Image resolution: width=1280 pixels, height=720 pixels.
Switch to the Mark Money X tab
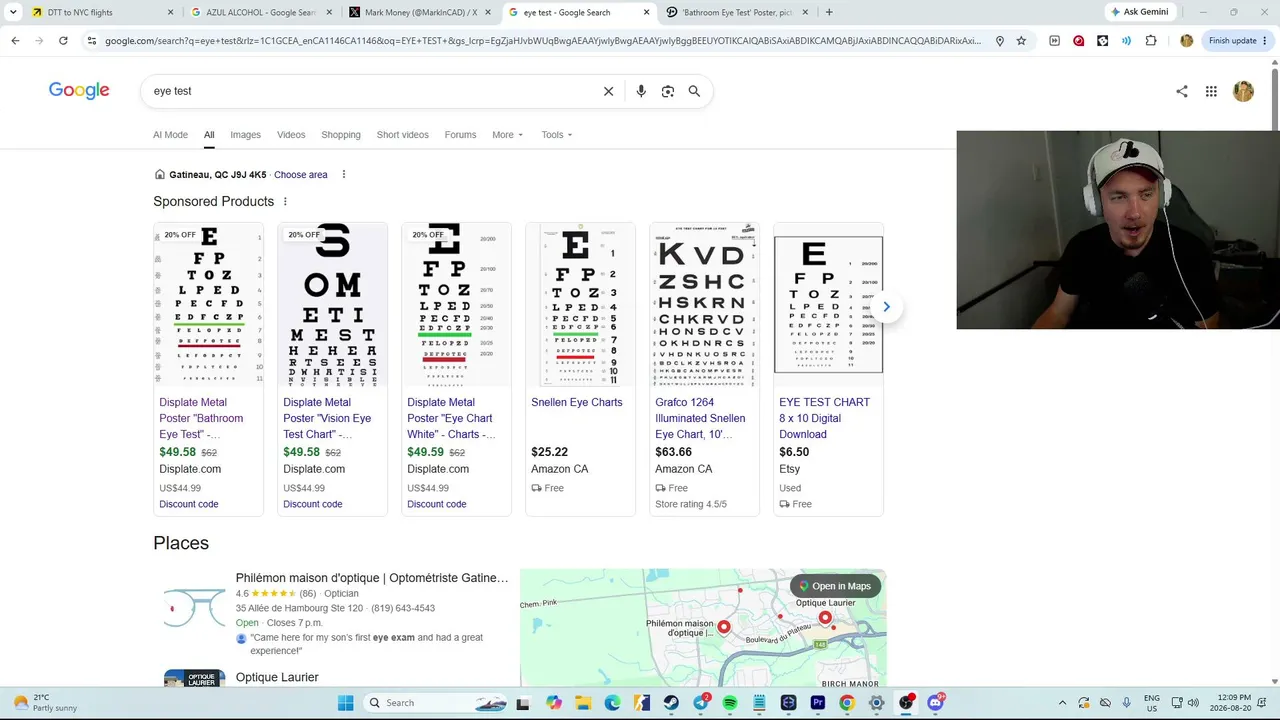point(420,12)
